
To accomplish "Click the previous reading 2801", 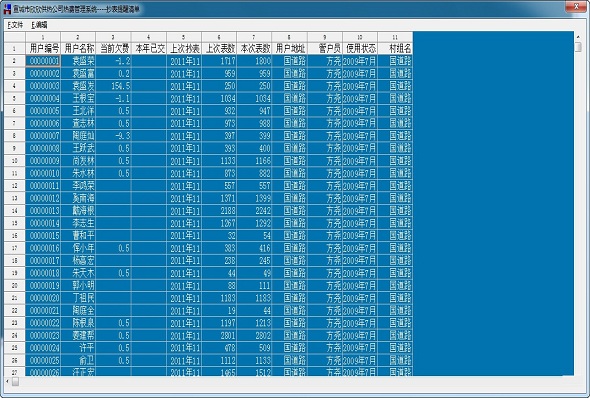I will [x=219, y=335].
